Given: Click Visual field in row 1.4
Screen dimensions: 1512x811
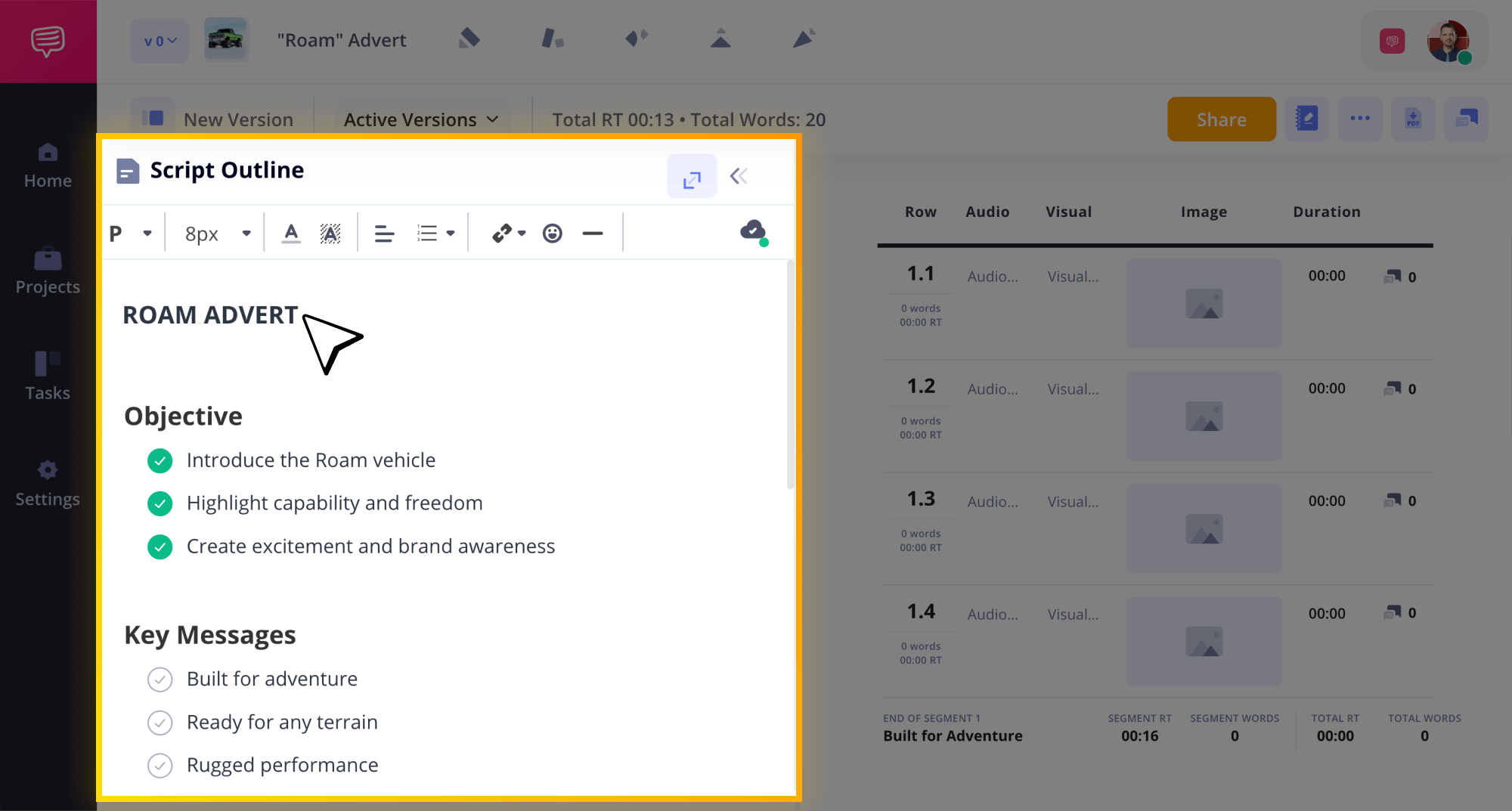Looking at the screenshot, I should [x=1073, y=614].
